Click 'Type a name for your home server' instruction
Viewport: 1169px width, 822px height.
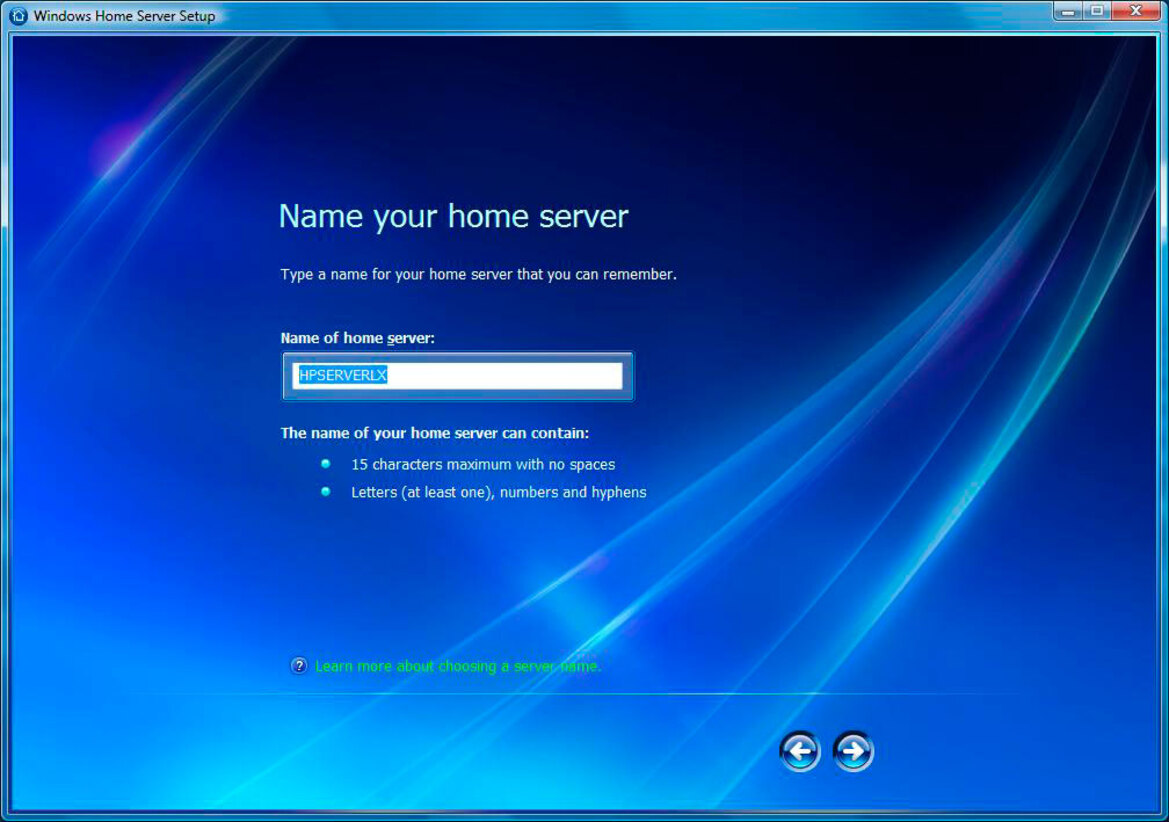click(479, 274)
